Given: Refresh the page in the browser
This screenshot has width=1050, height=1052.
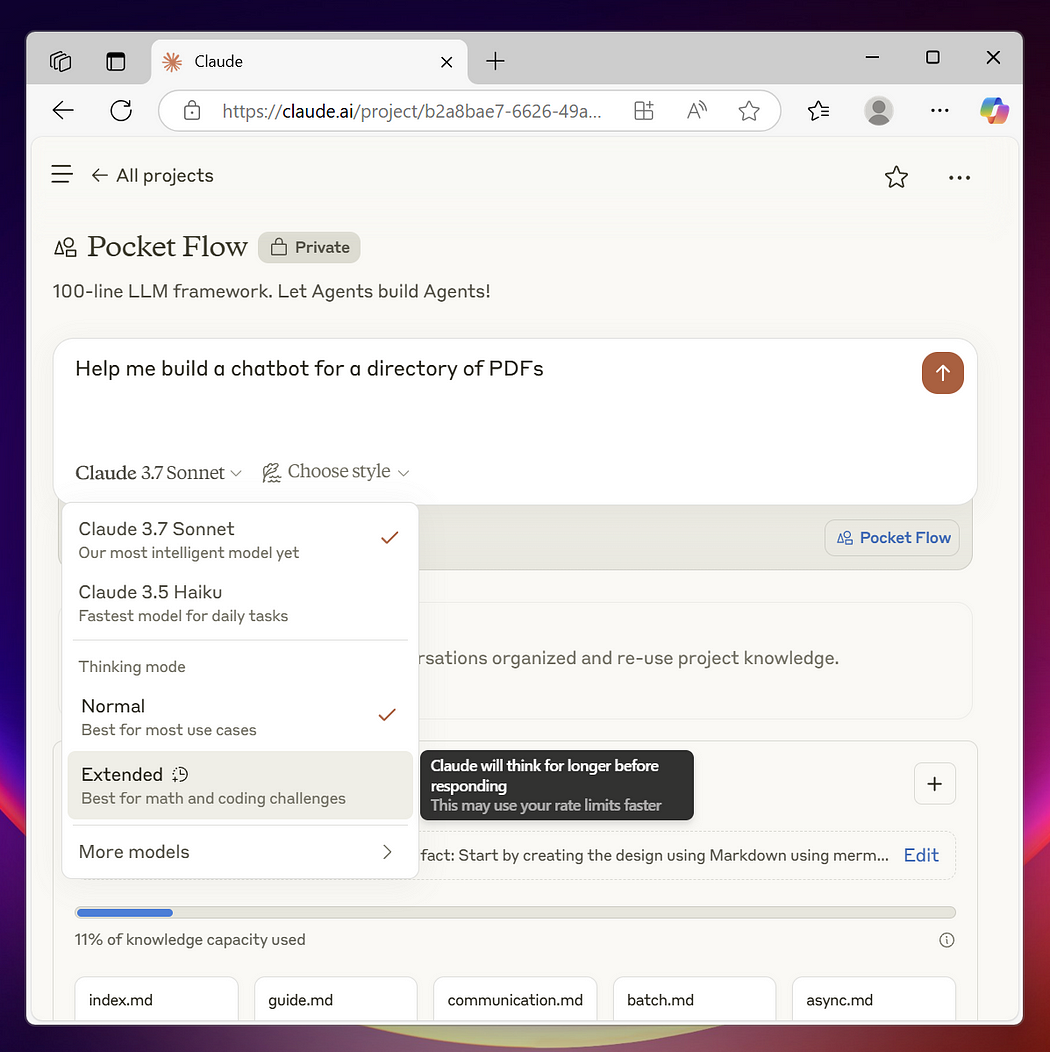Looking at the screenshot, I should tap(121, 111).
